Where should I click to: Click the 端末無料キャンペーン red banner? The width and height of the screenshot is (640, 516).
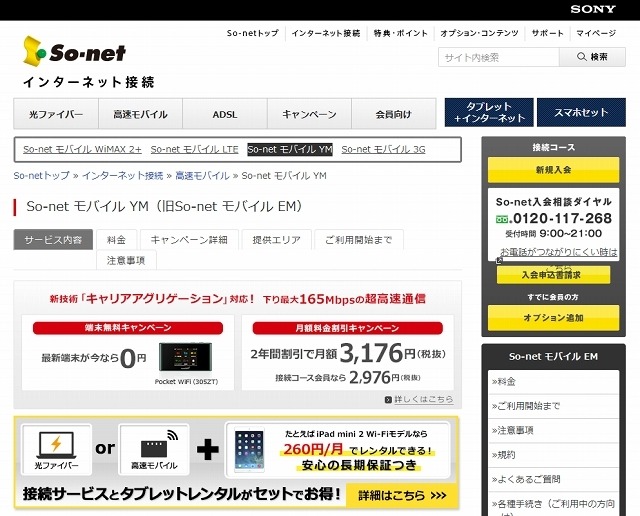[x=128, y=328]
